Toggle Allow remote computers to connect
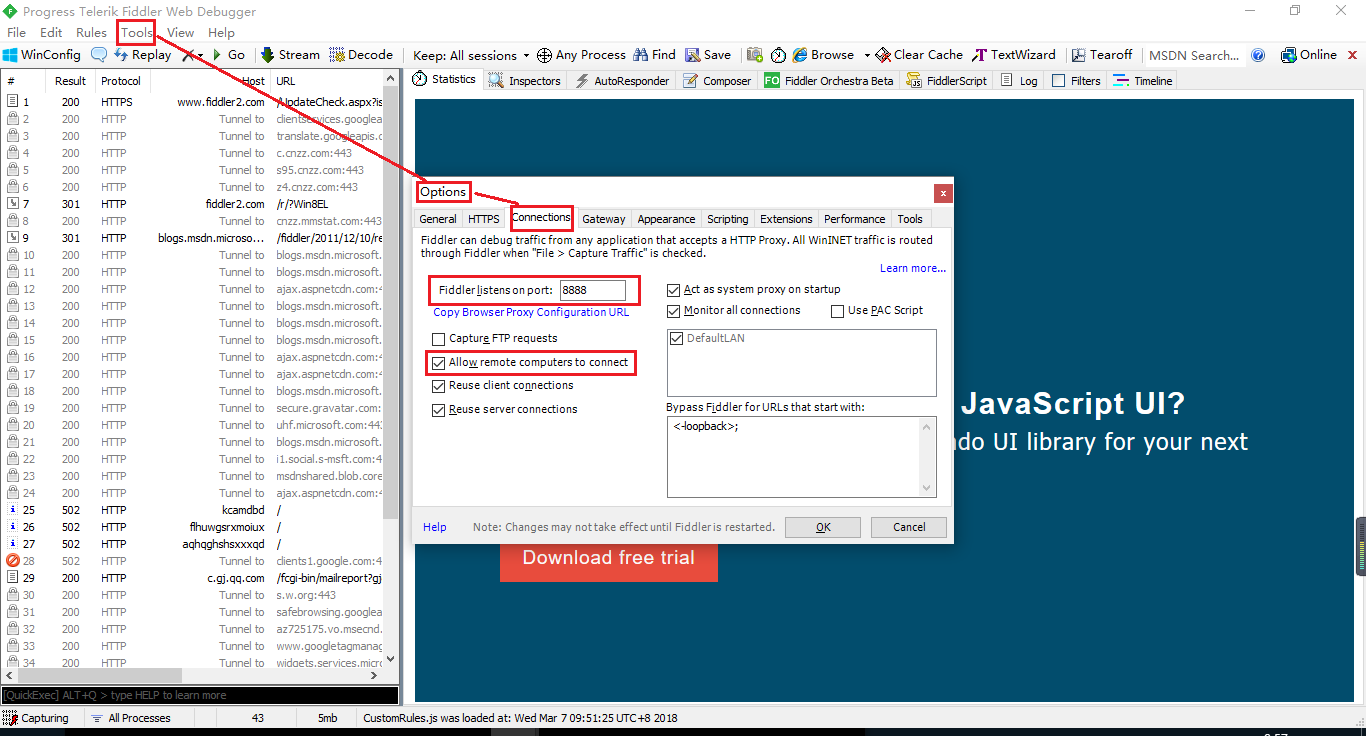The height and width of the screenshot is (736, 1366). pos(439,362)
